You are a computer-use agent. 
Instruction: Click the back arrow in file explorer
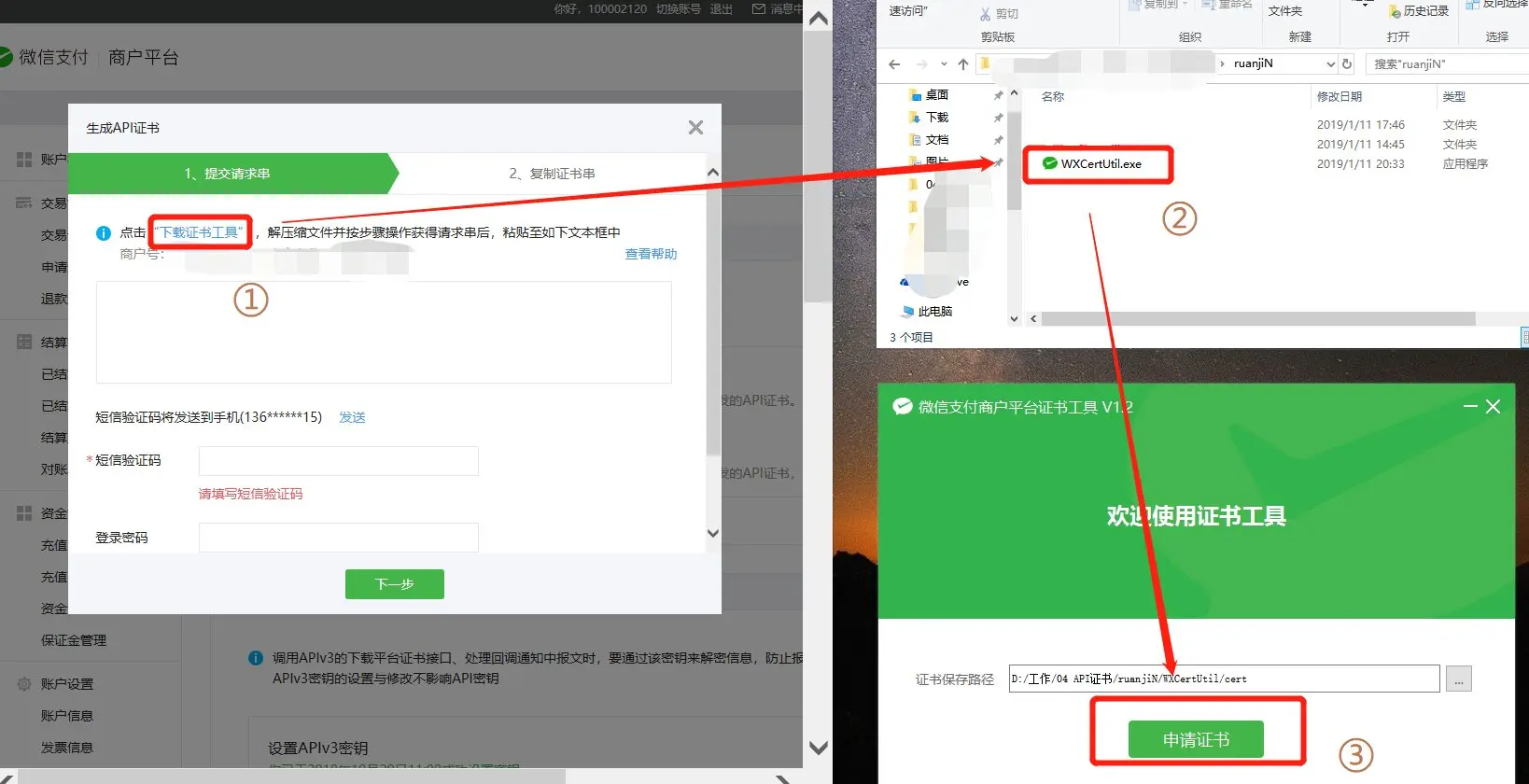click(x=894, y=64)
